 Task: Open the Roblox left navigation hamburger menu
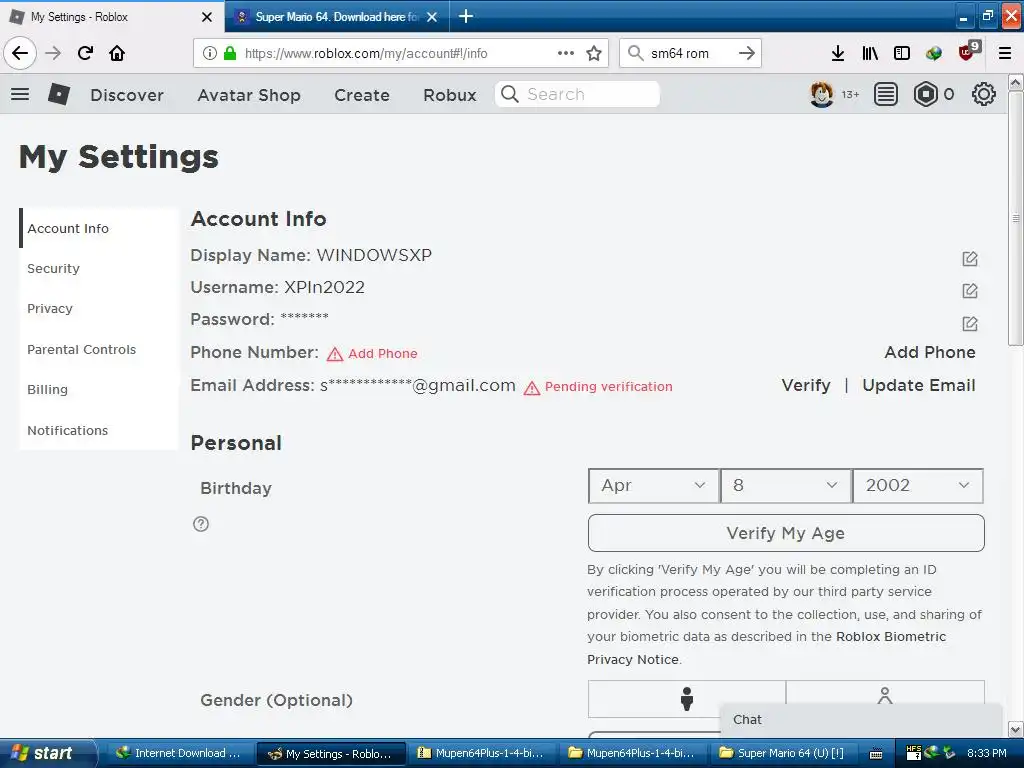(x=20, y=94)
